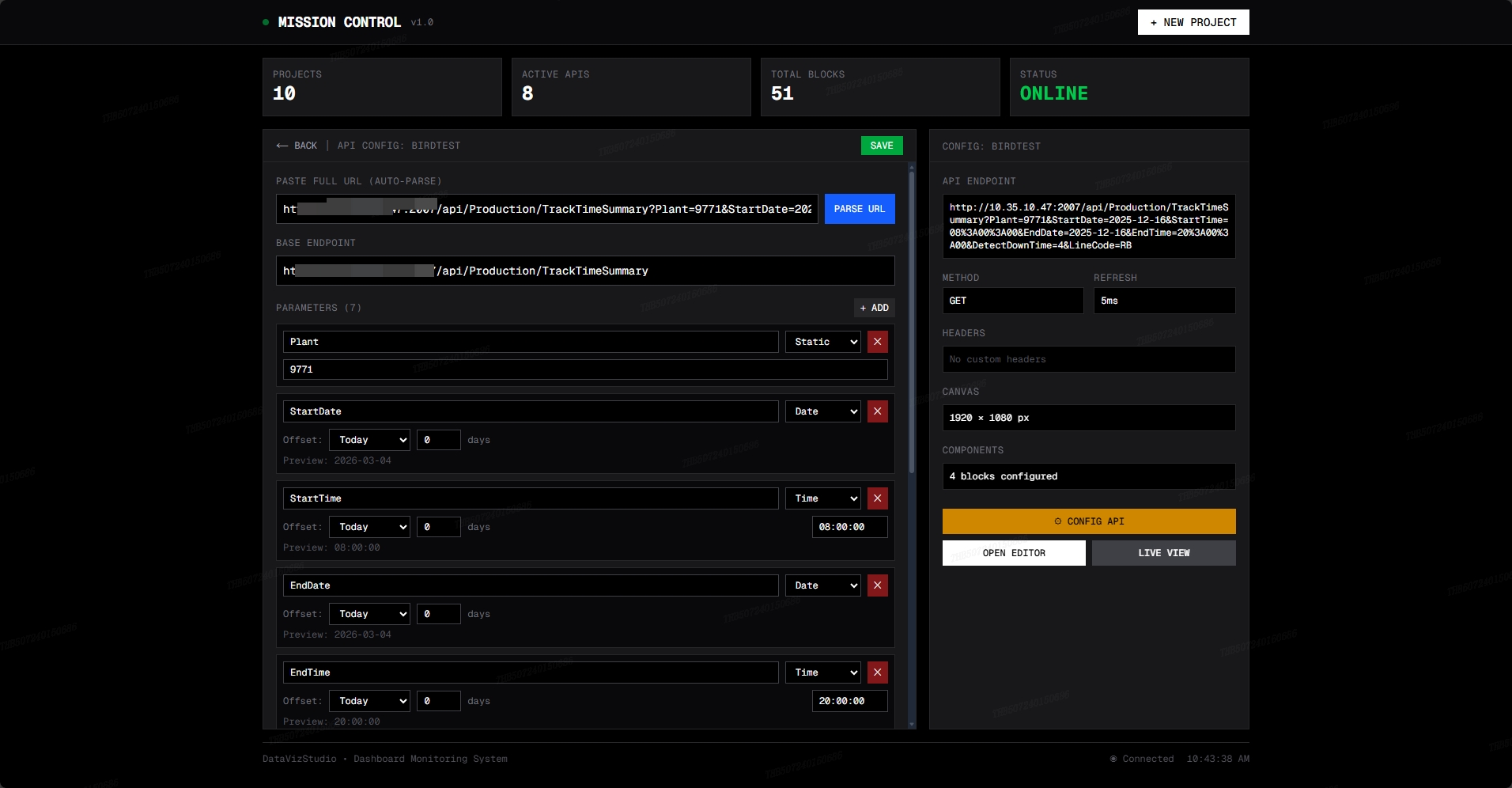Click the PARAMETERS (7) heading
The height and width of the screenshot is (788, 1512).
click(x=319, y=308)
